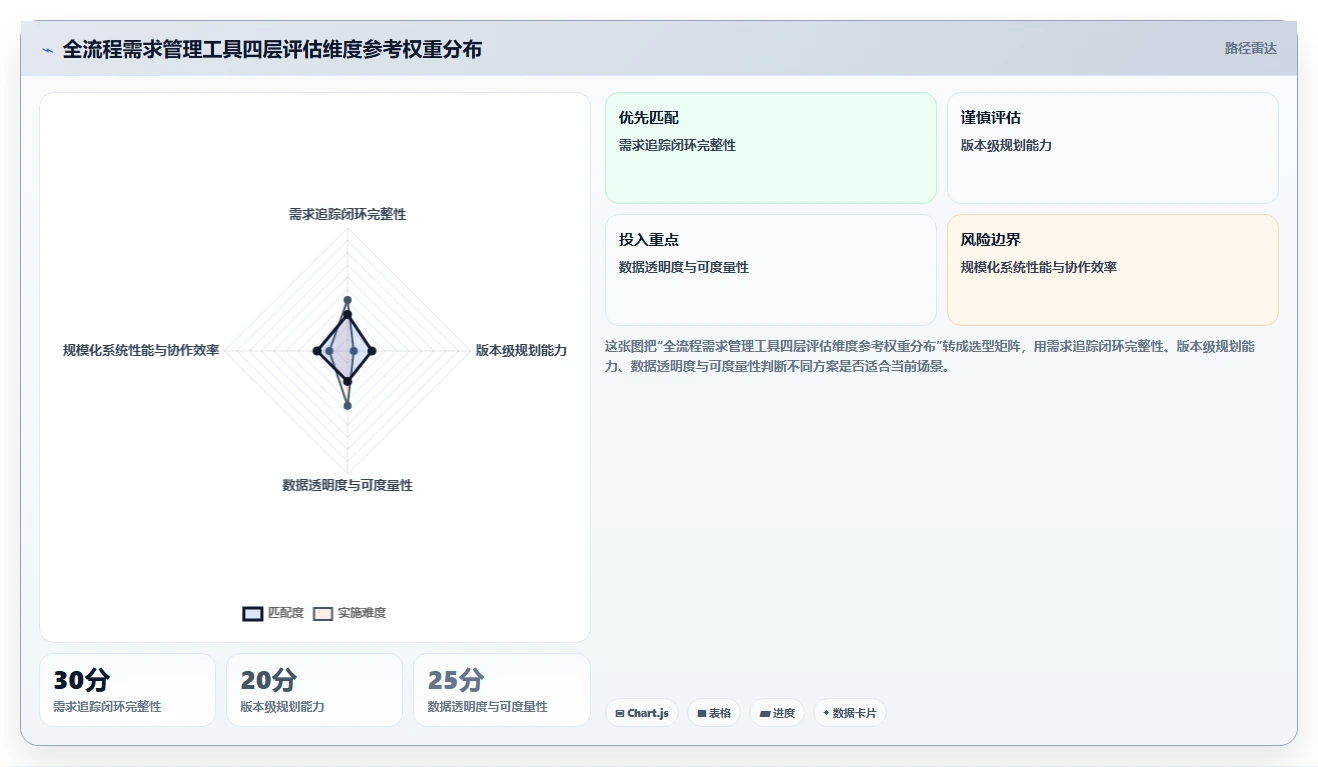The image size is (1318, 767).
Task: Select the black 匹配度 point on 规模化系统性能 axis
Action: point(317,351)
